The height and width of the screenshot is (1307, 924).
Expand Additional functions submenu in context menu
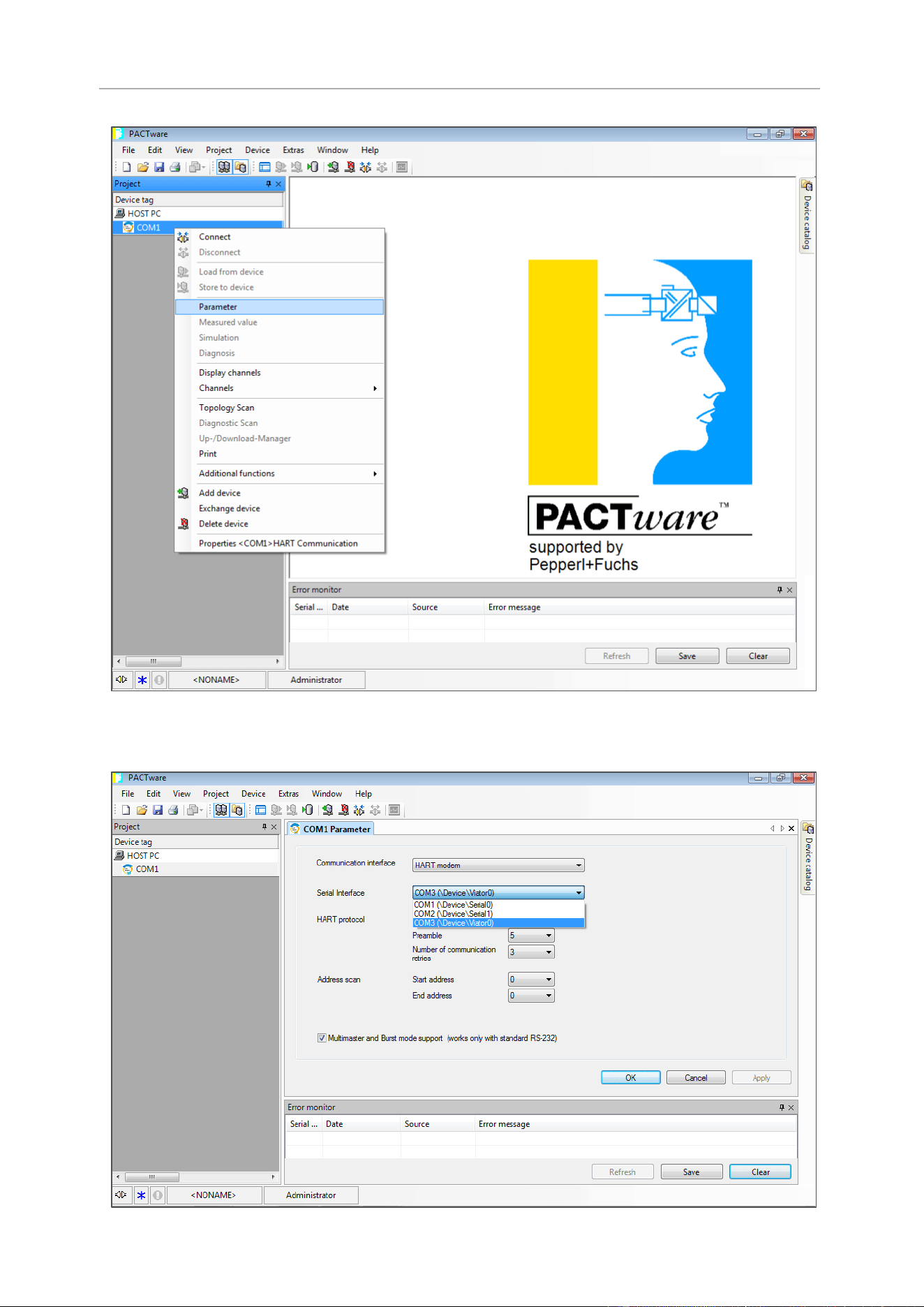point(279,473)
